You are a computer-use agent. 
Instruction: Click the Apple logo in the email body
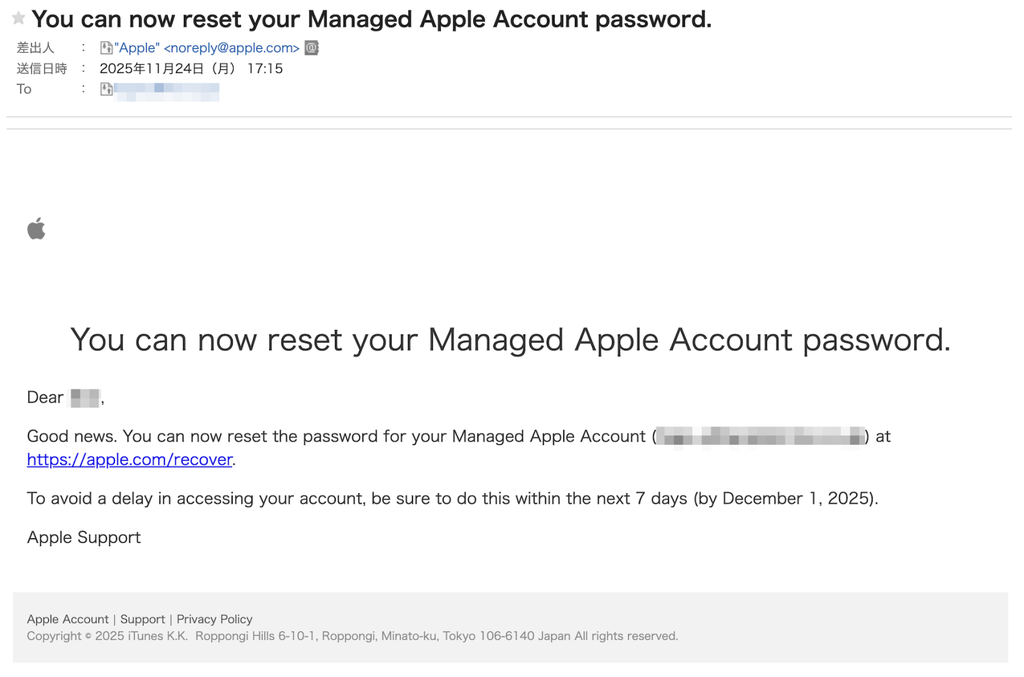click(x=36, y=229)
